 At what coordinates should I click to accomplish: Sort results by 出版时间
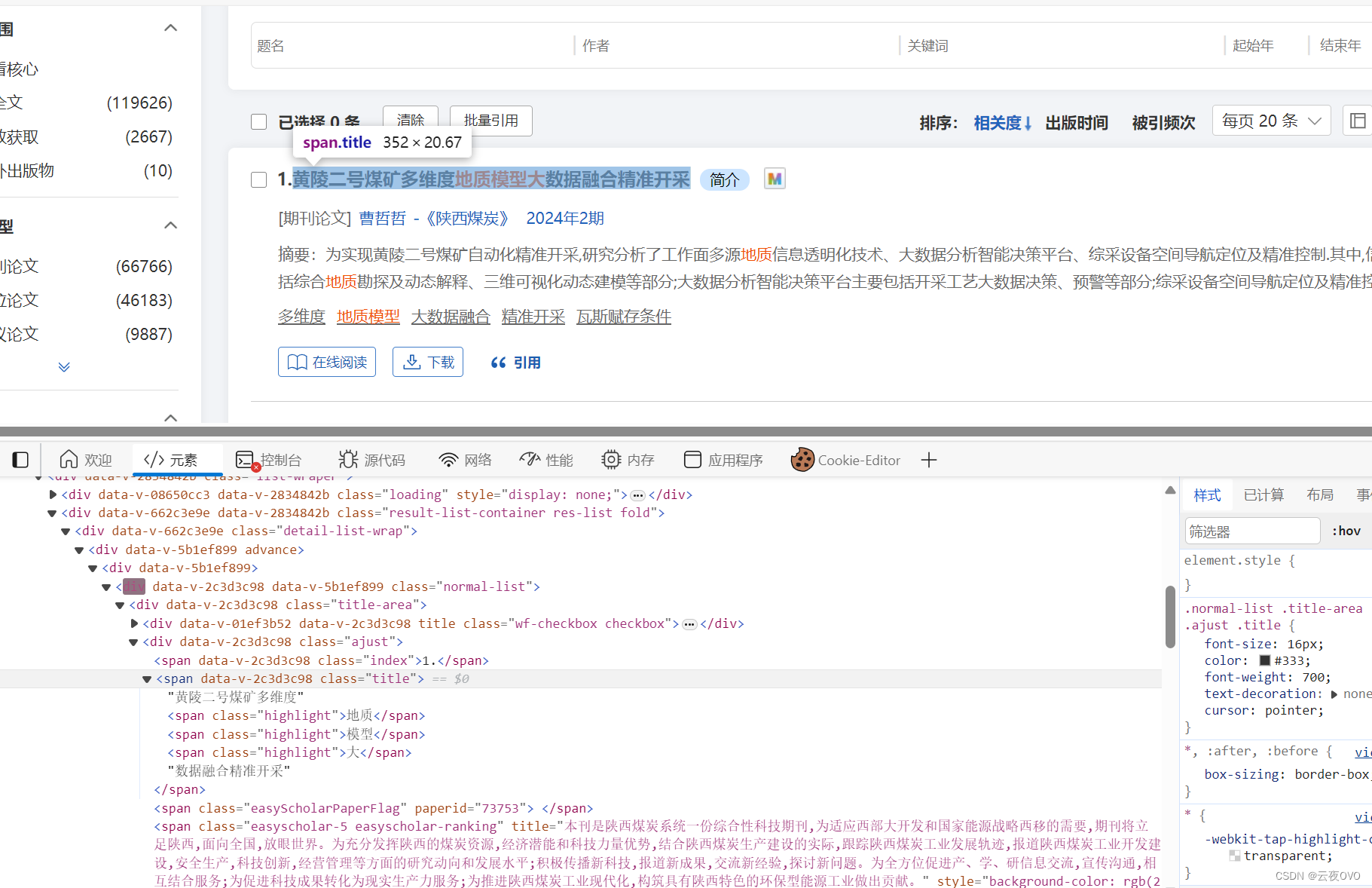tap(1077, 122)
